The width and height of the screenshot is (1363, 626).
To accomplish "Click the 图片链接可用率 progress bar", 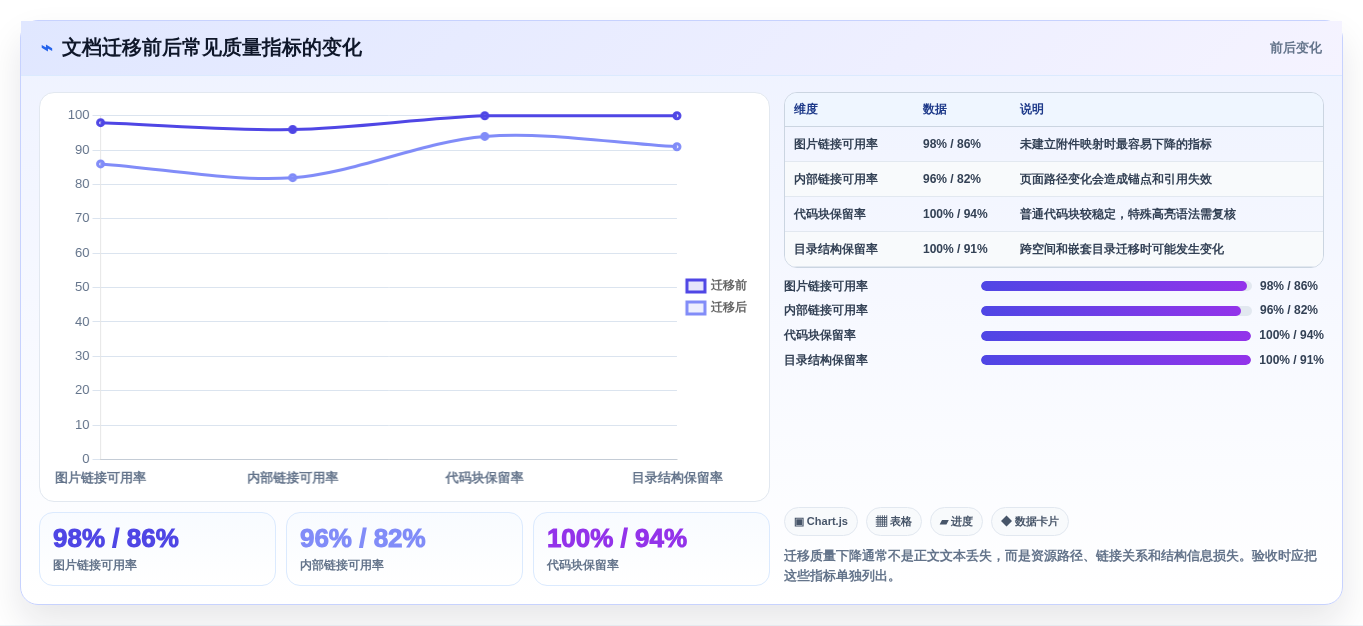I will click(1116, 286).
